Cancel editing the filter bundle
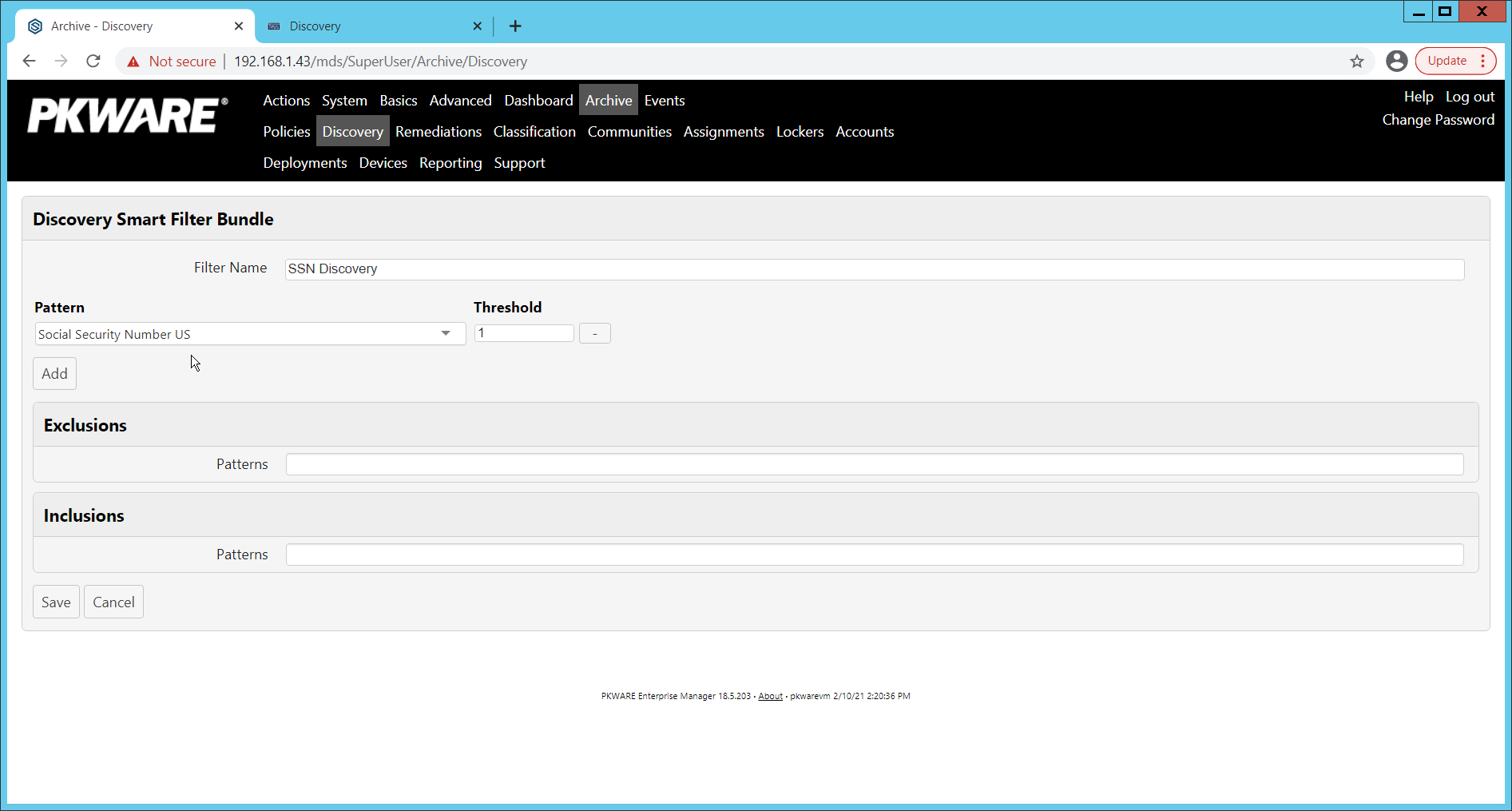 113,602
